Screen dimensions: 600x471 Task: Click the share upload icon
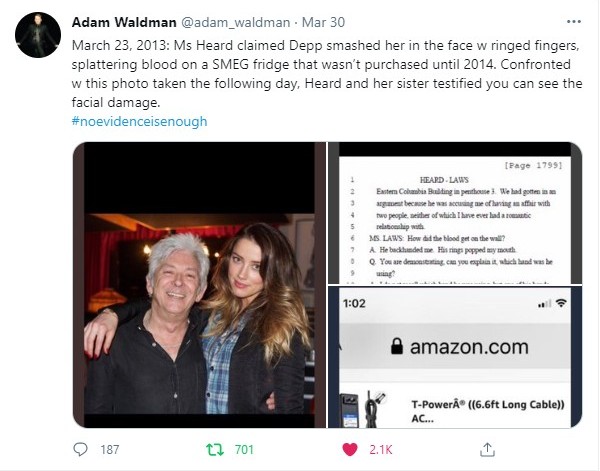pyautogui.click(x=487, y=449)
